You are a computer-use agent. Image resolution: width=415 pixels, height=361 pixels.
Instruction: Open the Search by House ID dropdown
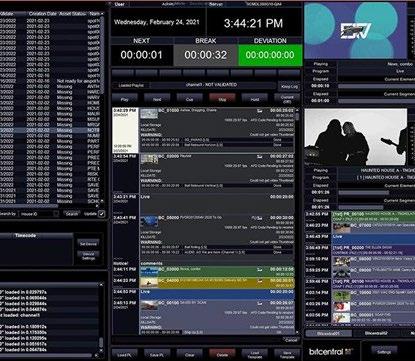click(39, 214)
